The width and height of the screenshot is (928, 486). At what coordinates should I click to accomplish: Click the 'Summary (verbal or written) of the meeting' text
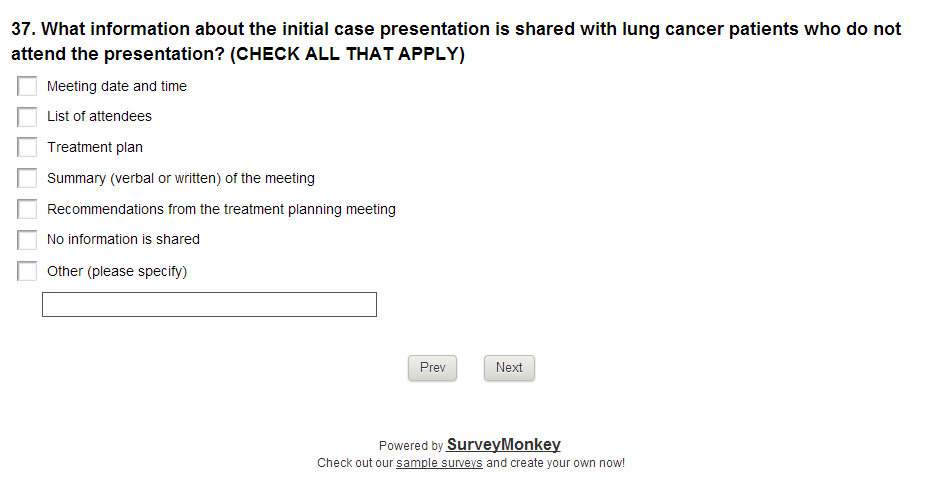coord(181,179)
